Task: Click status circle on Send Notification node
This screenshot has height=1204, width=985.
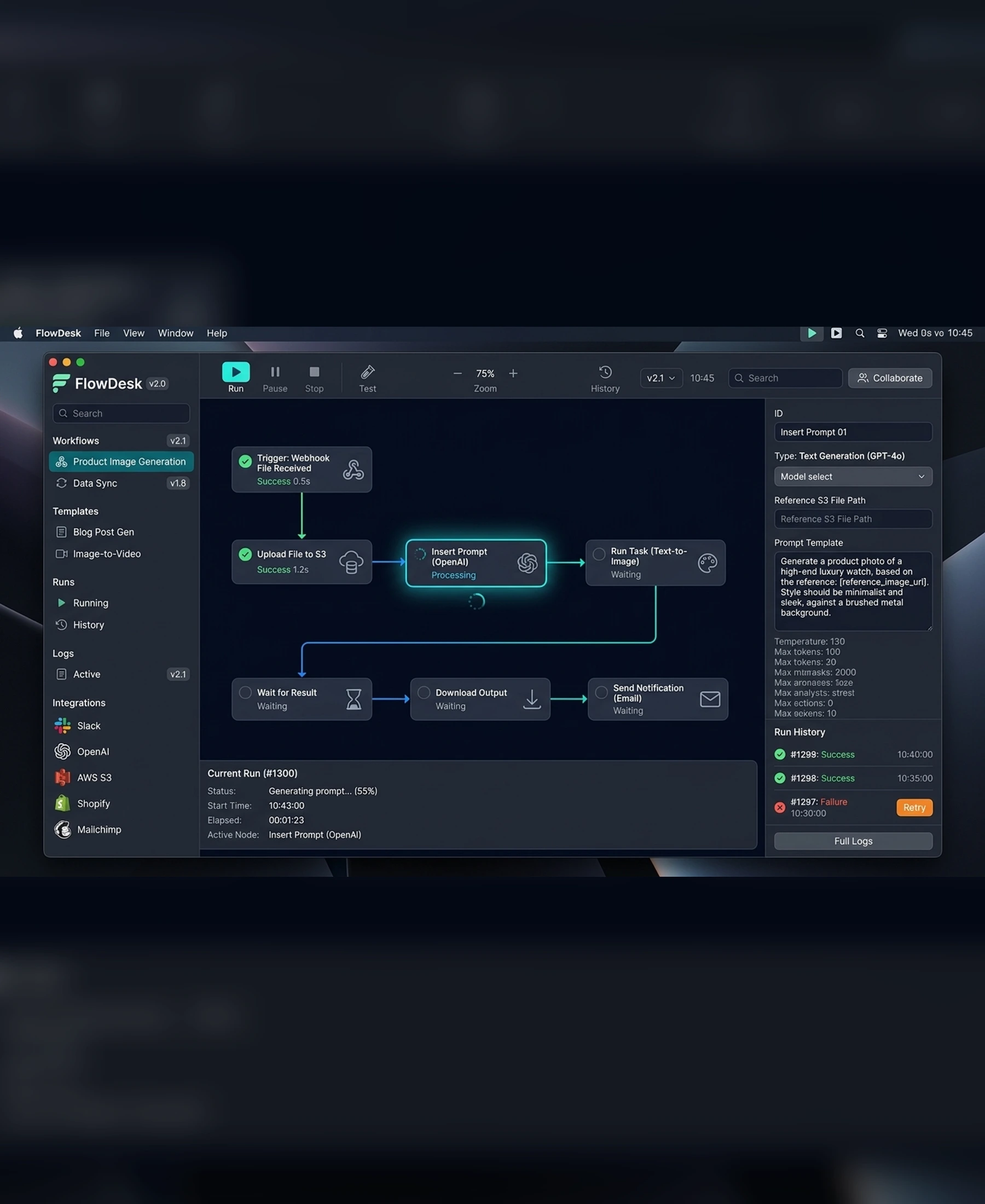Action: click(601, 692)
